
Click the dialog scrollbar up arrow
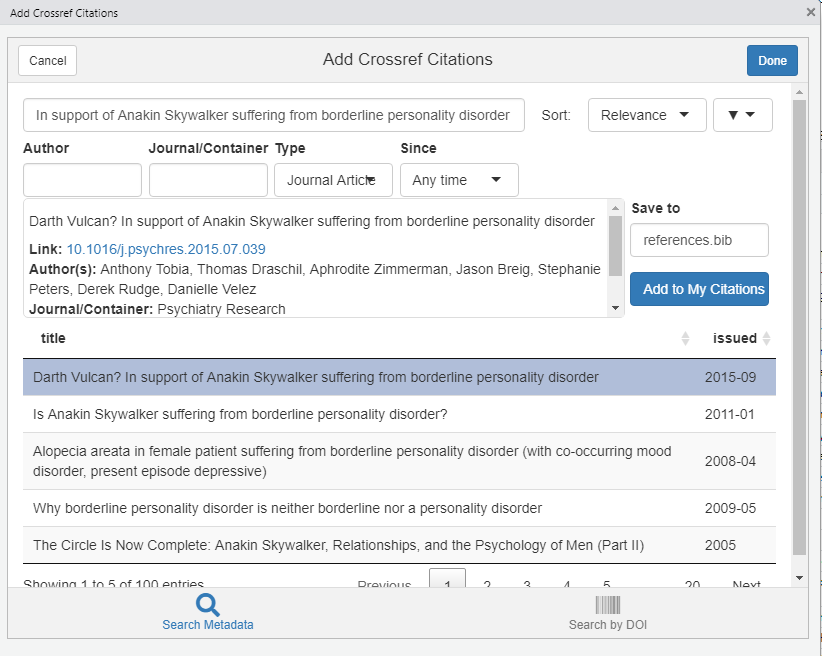click(799, 92)
